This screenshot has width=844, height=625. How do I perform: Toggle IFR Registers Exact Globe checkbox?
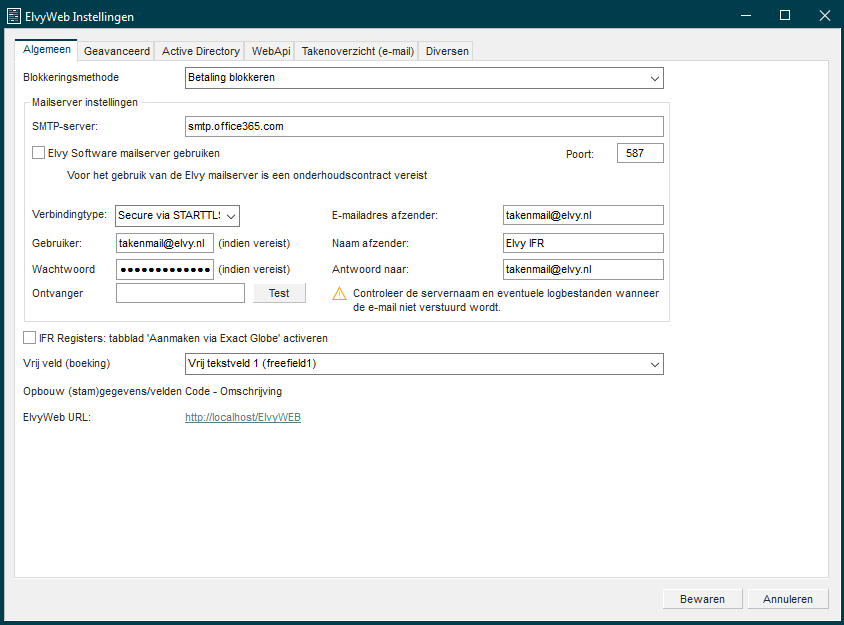tap(30, 338)
